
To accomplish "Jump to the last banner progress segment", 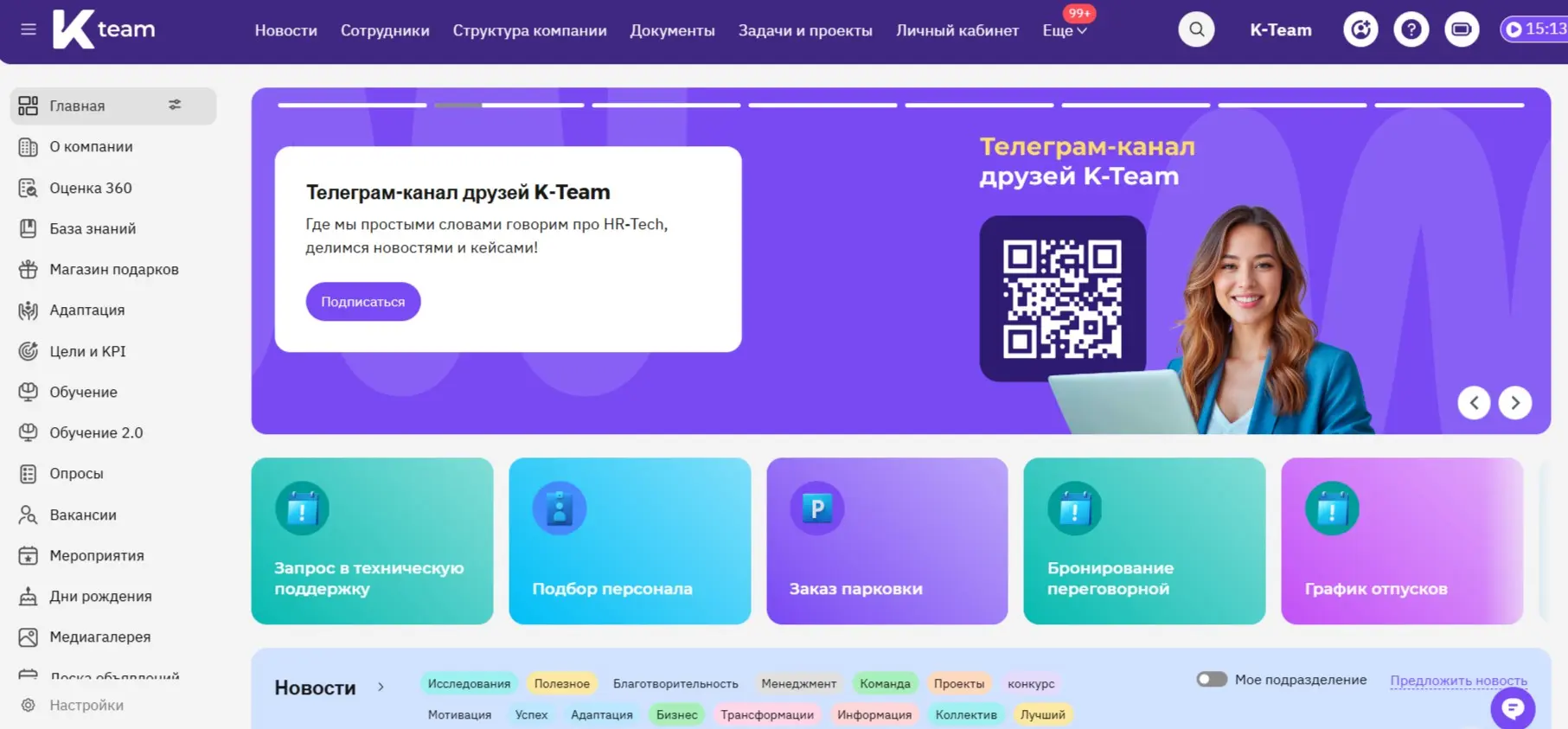I will coord(1450,106).
